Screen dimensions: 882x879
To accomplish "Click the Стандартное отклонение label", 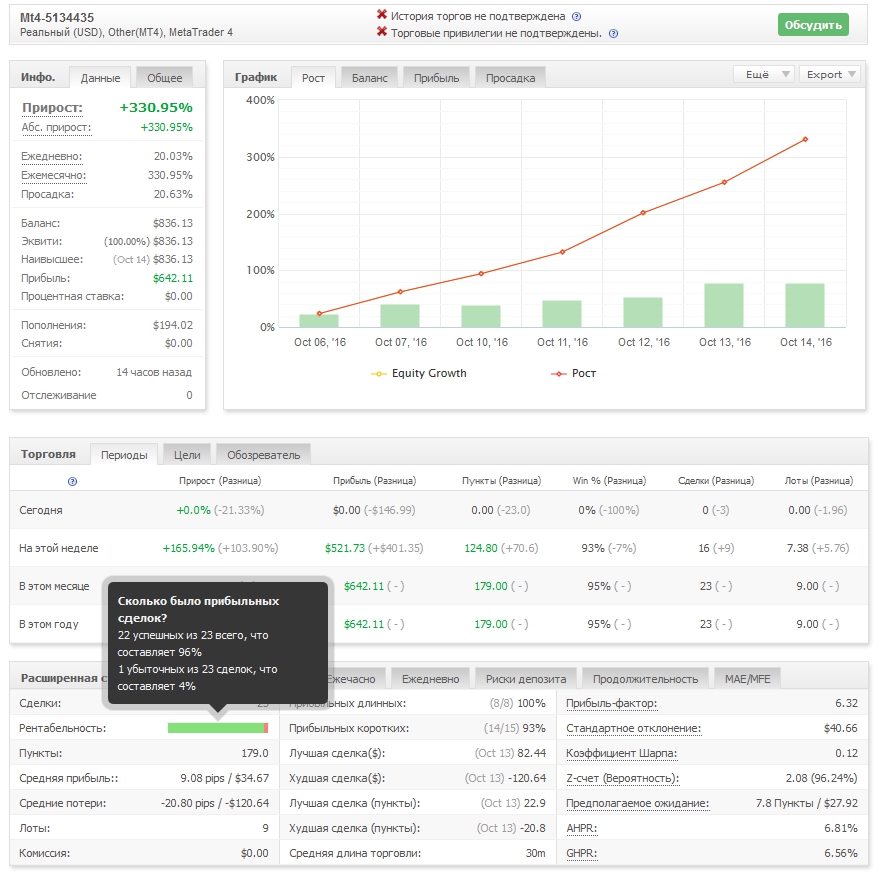I will click(x=633, y=728).
